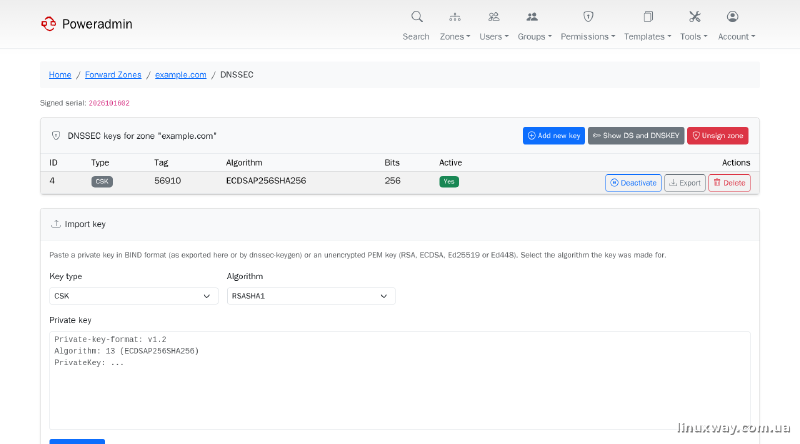Open Search via magnifier icon

tap(417, 17)
